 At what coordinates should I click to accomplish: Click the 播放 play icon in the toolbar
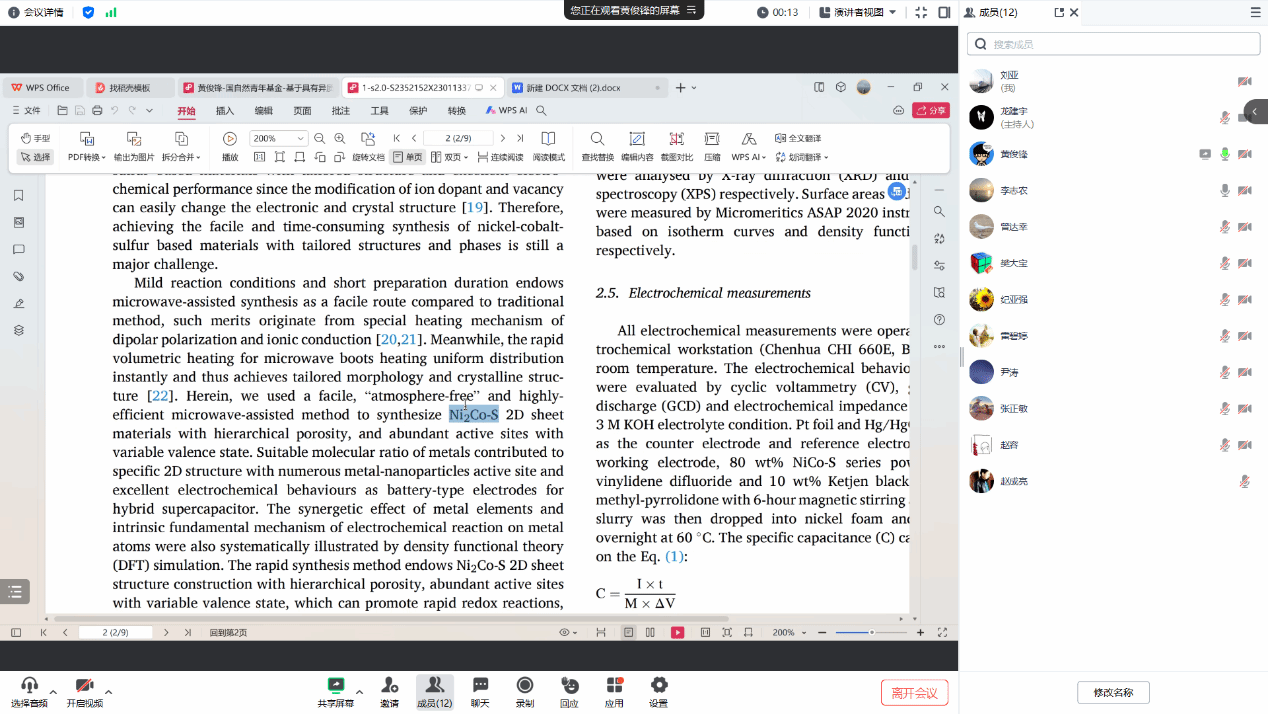coord(230,140)
